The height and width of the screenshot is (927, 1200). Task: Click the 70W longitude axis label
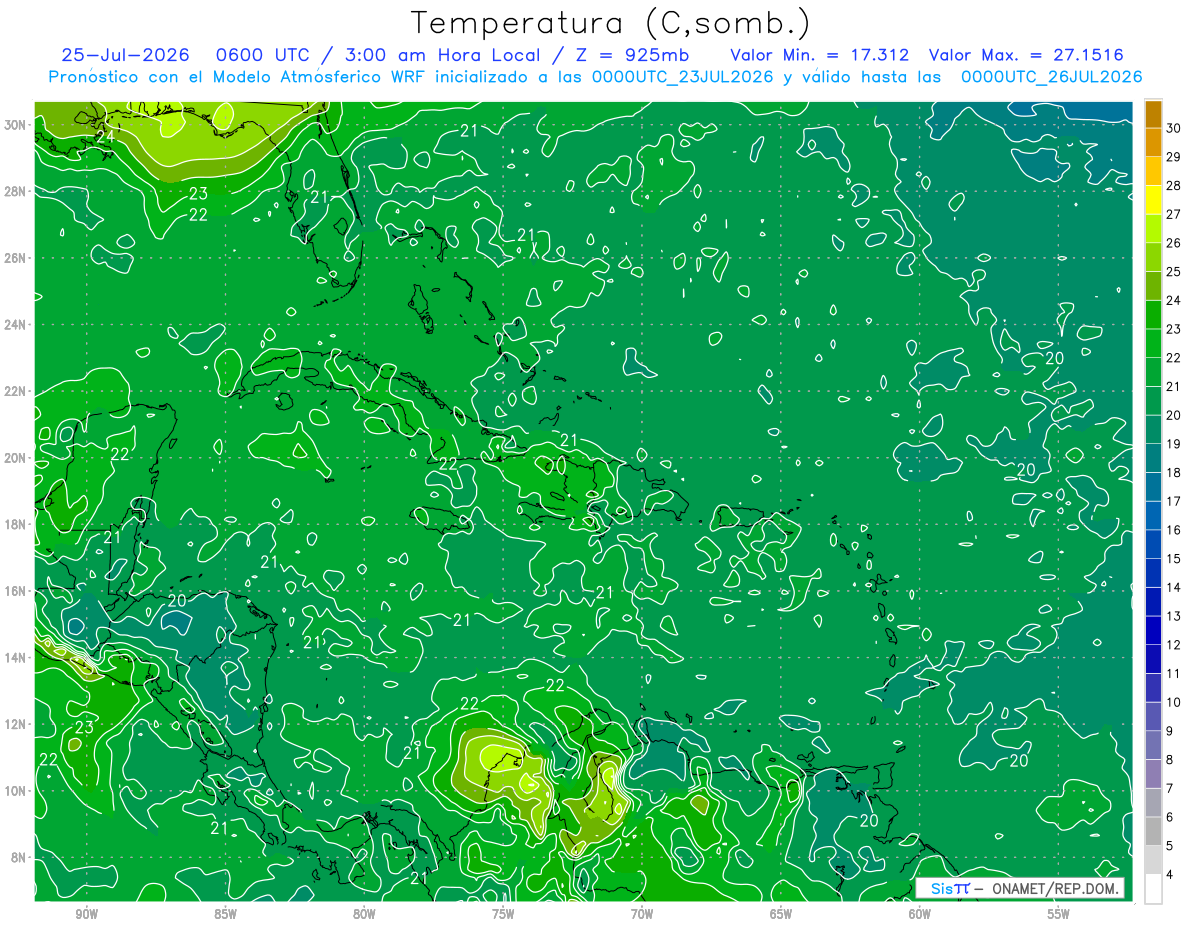point(642,914)
